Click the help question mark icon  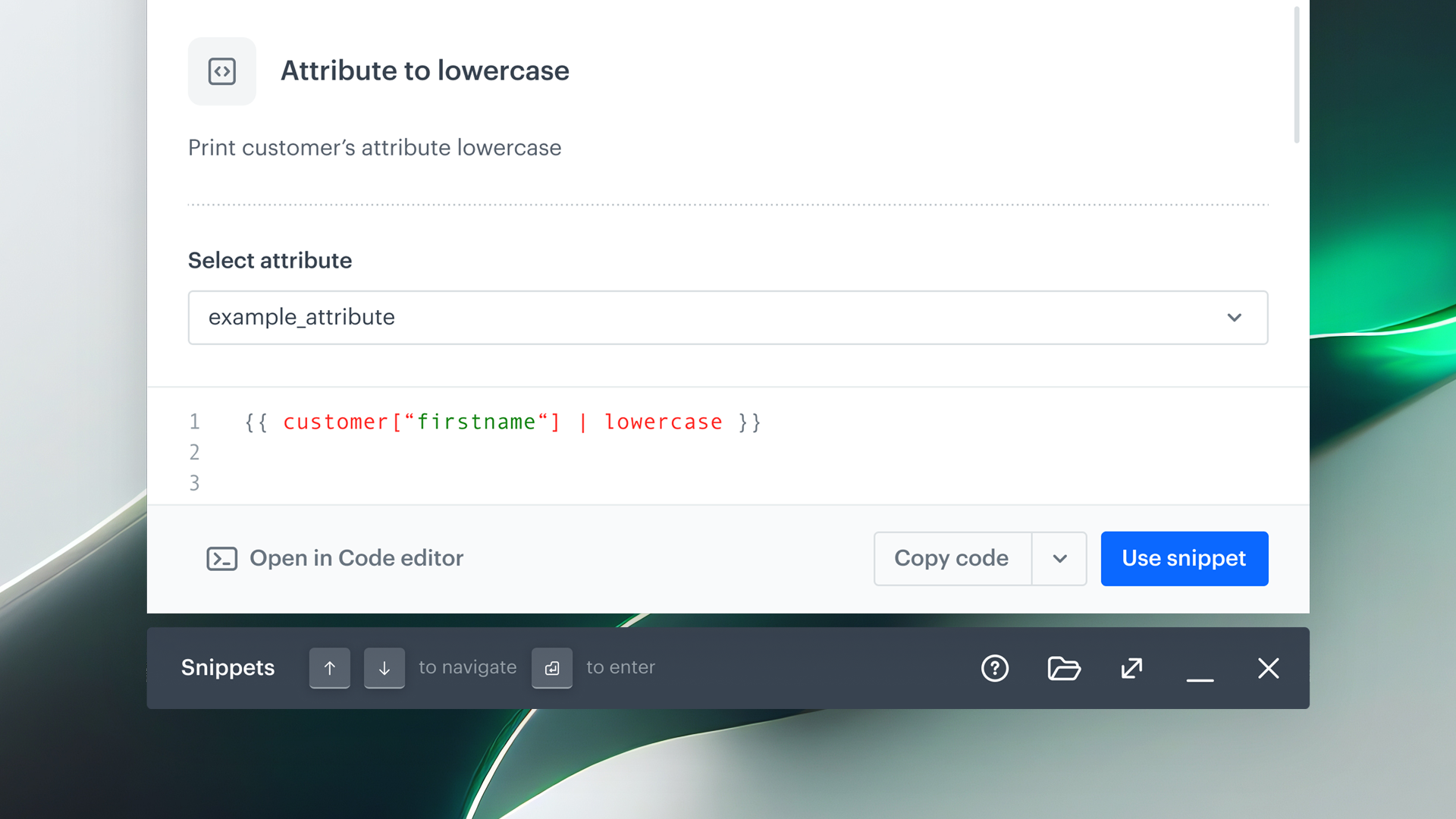pyautogui.click(x=994, y=668)
